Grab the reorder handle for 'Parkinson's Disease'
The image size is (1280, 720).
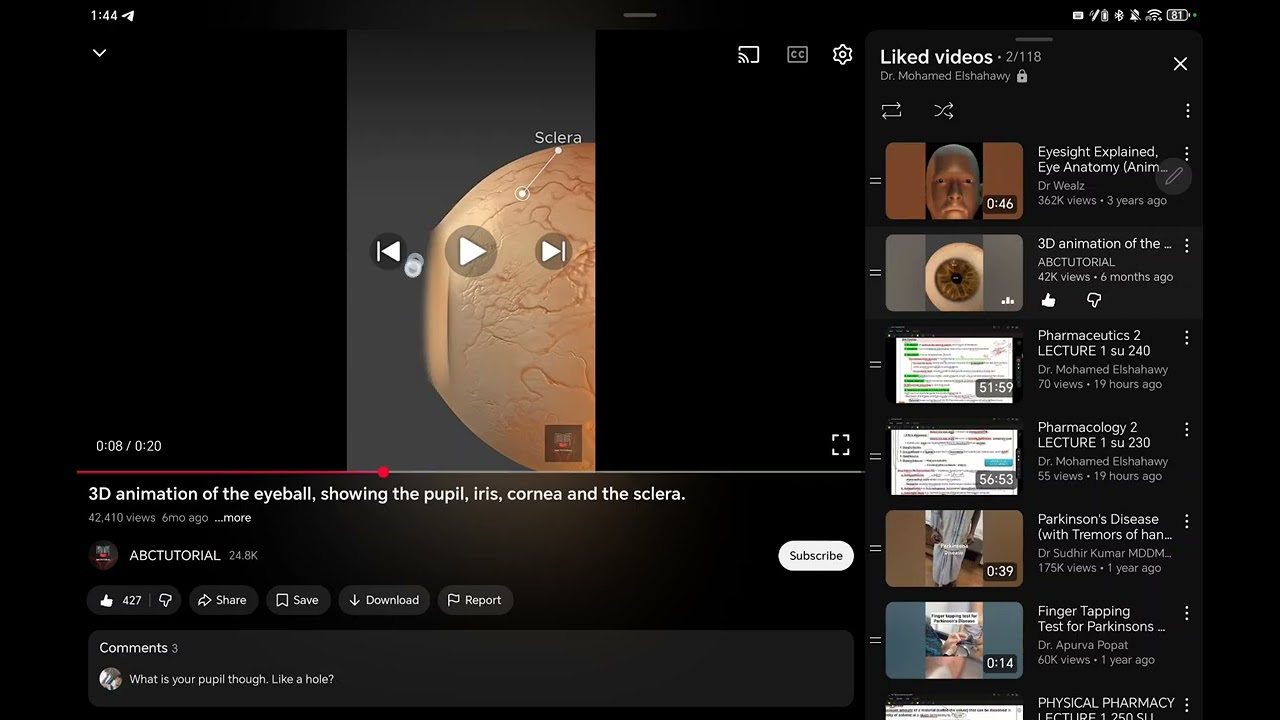[x=875, y=549]
